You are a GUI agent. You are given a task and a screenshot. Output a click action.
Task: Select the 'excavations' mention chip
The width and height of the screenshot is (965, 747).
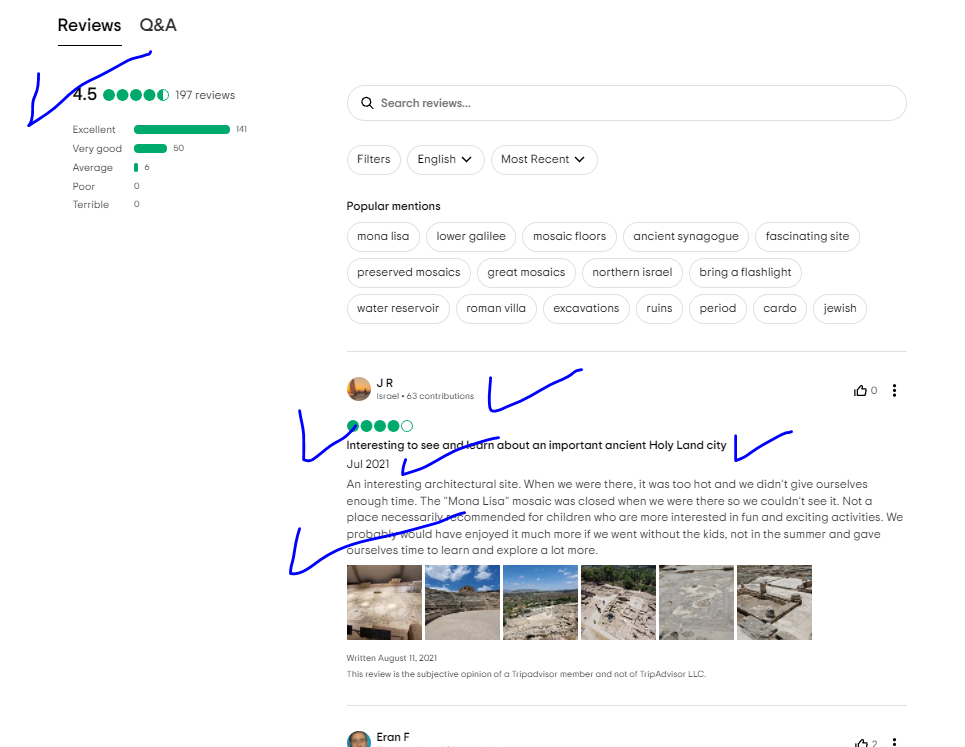coord(586,308)
